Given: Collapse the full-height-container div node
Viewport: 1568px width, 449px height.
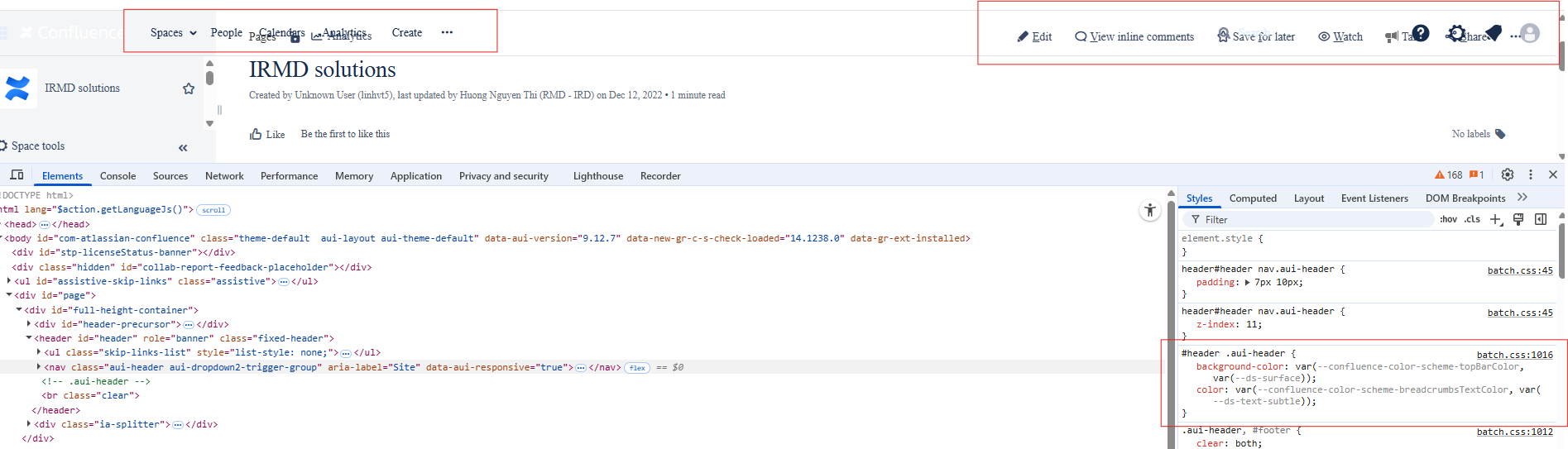Looking at the screenshot, I should 19,310.
